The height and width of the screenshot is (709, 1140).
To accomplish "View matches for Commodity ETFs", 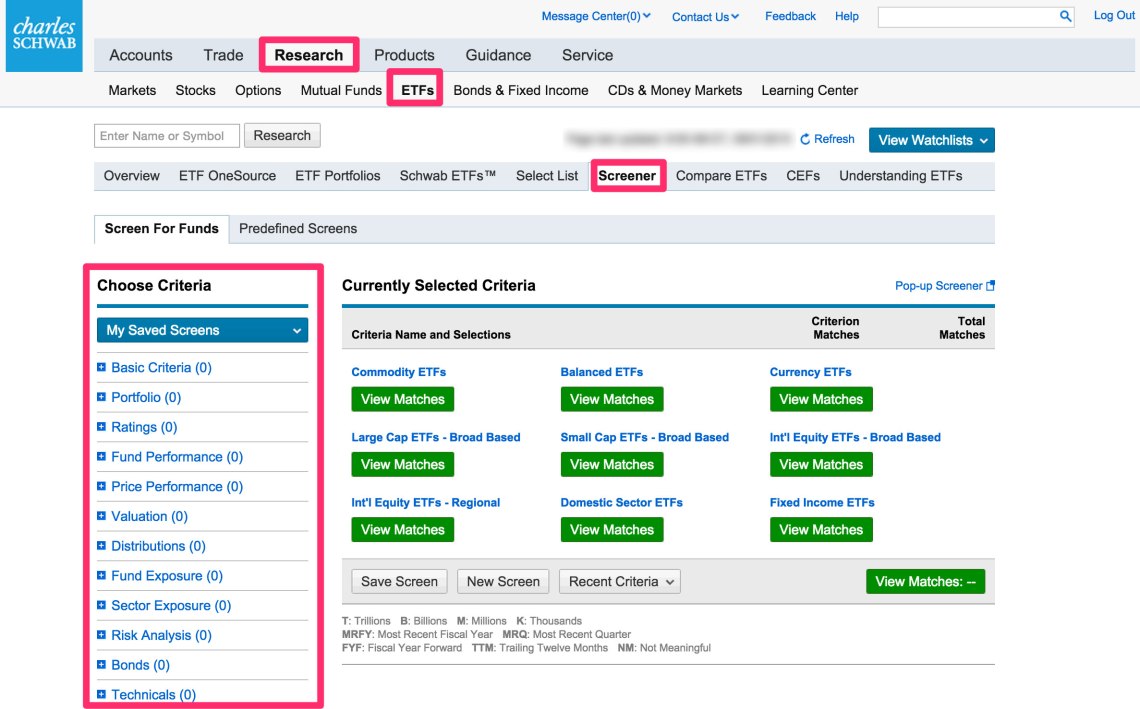I will pyautogui.click(x=403, y=399).
